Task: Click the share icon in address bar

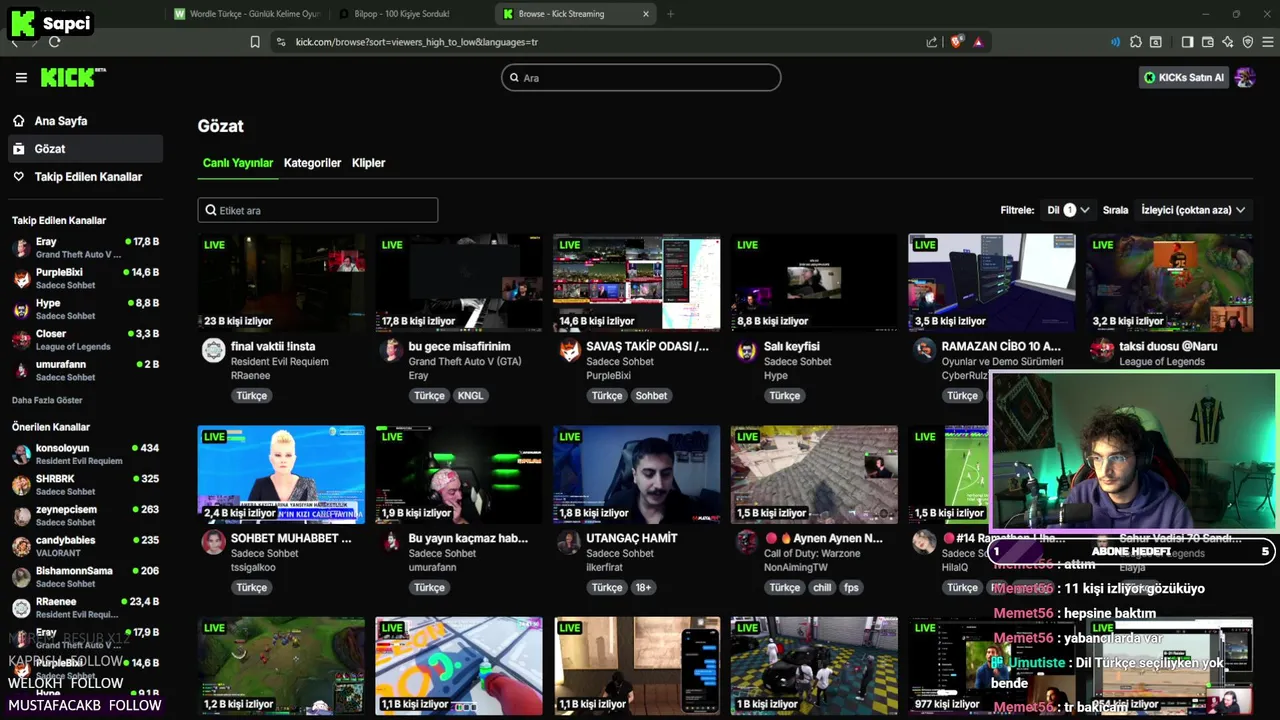Action: [932, 42]
